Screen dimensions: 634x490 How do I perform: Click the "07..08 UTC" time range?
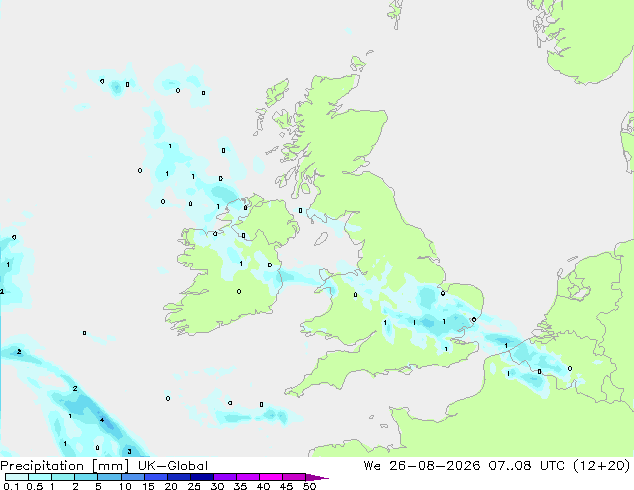click(x=526, y=466)
